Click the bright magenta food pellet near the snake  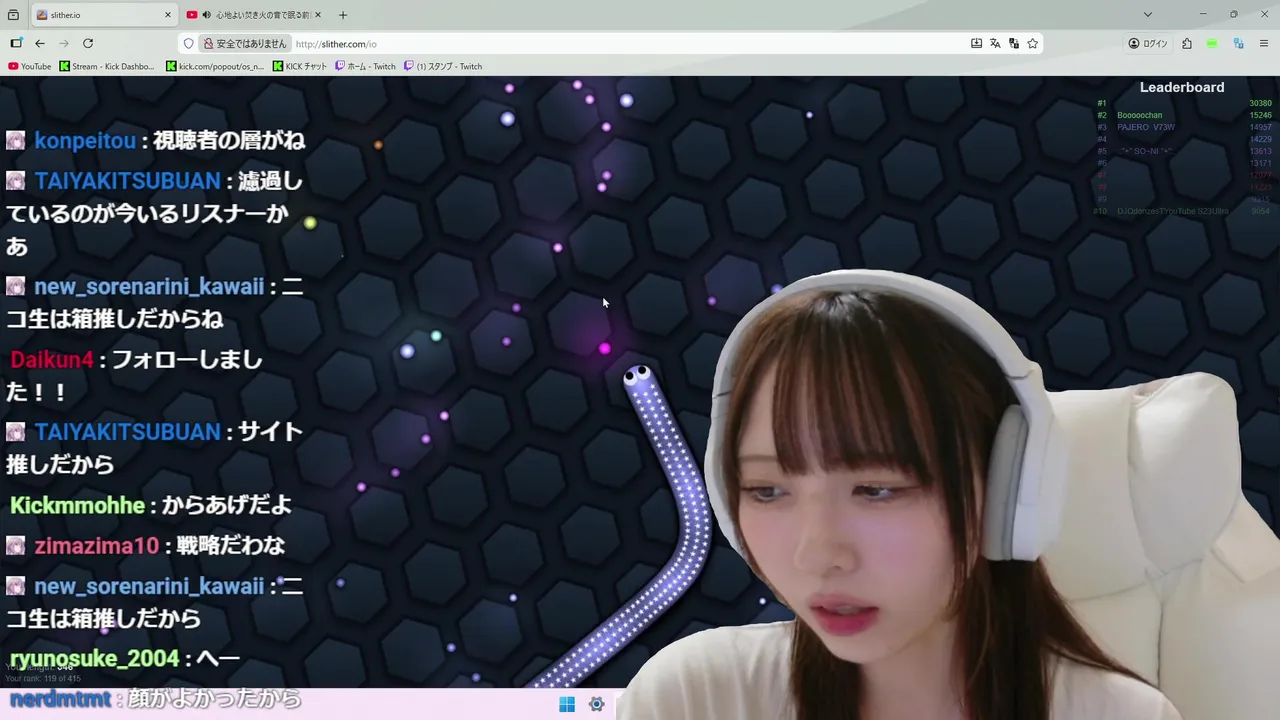click(604, 348)
